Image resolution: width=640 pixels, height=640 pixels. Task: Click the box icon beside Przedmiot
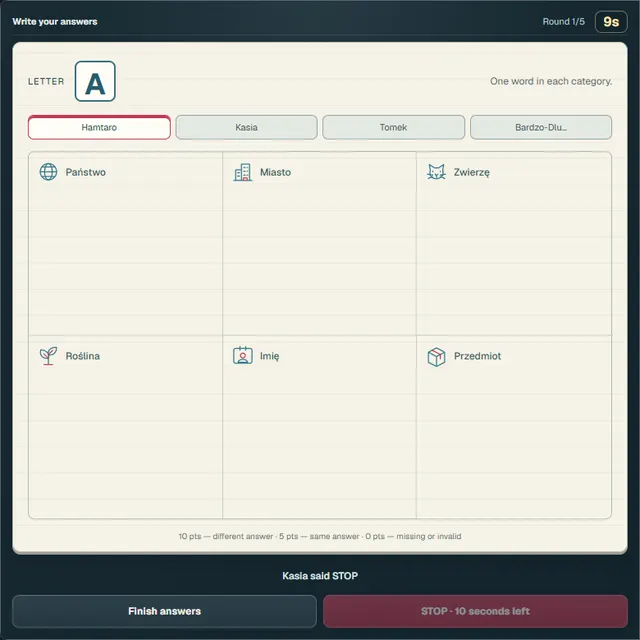[436, 357]
